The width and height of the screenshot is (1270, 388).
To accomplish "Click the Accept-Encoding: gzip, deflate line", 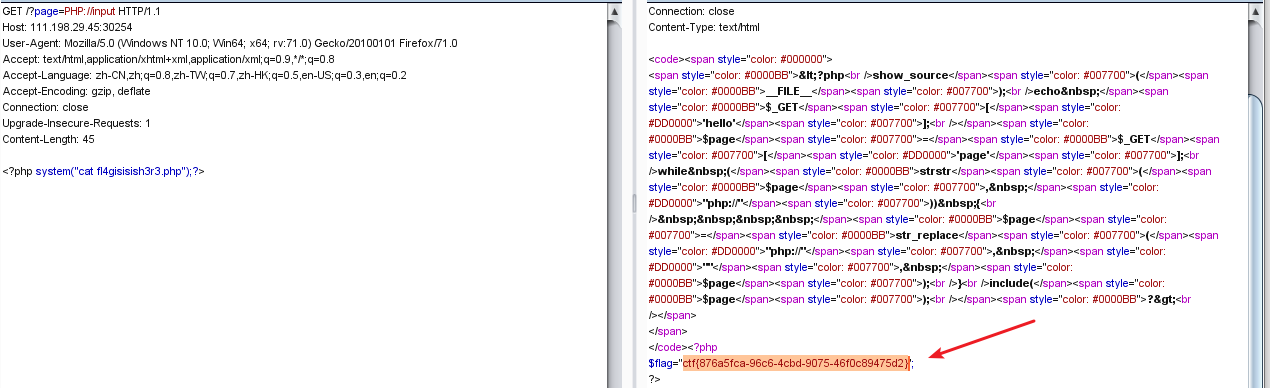I will pyautogui.click(x=83, y=91).
